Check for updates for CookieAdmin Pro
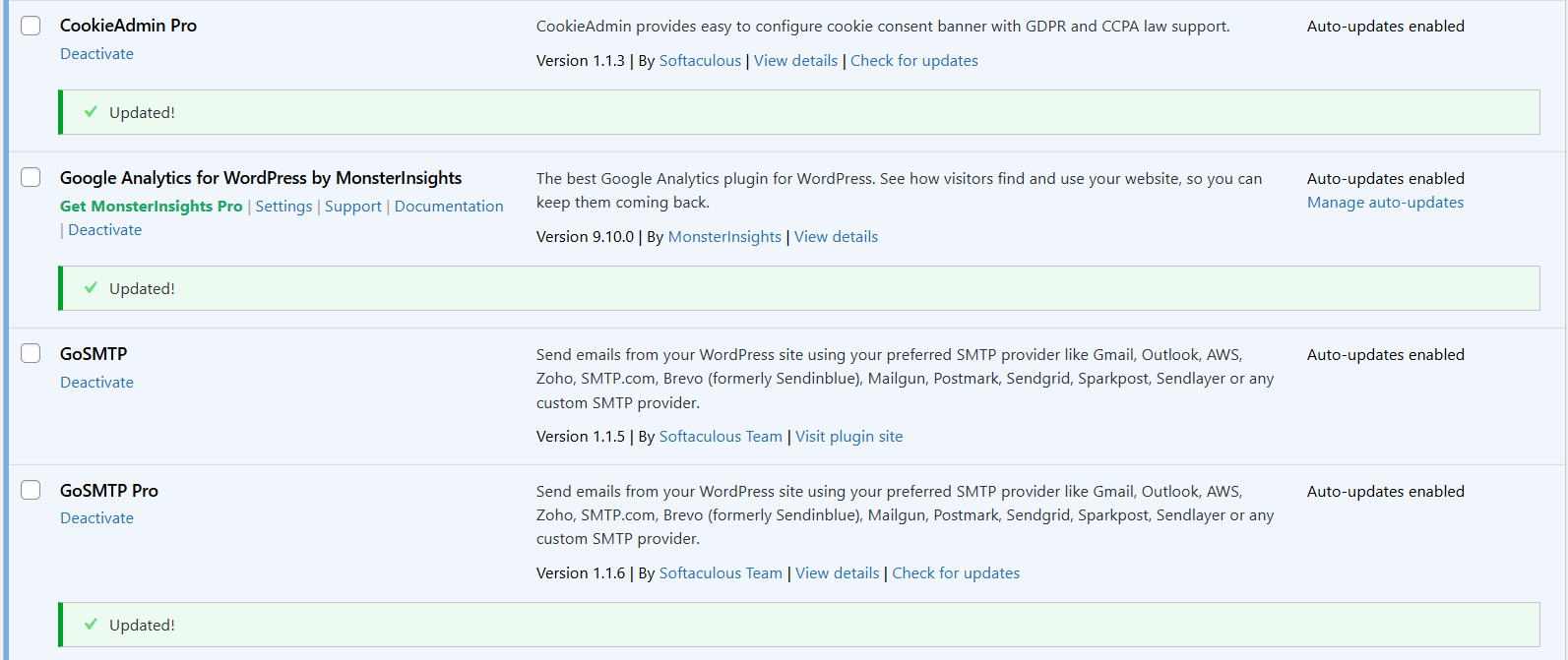This screenshot has height=660, width=1568. coord(913,61)
